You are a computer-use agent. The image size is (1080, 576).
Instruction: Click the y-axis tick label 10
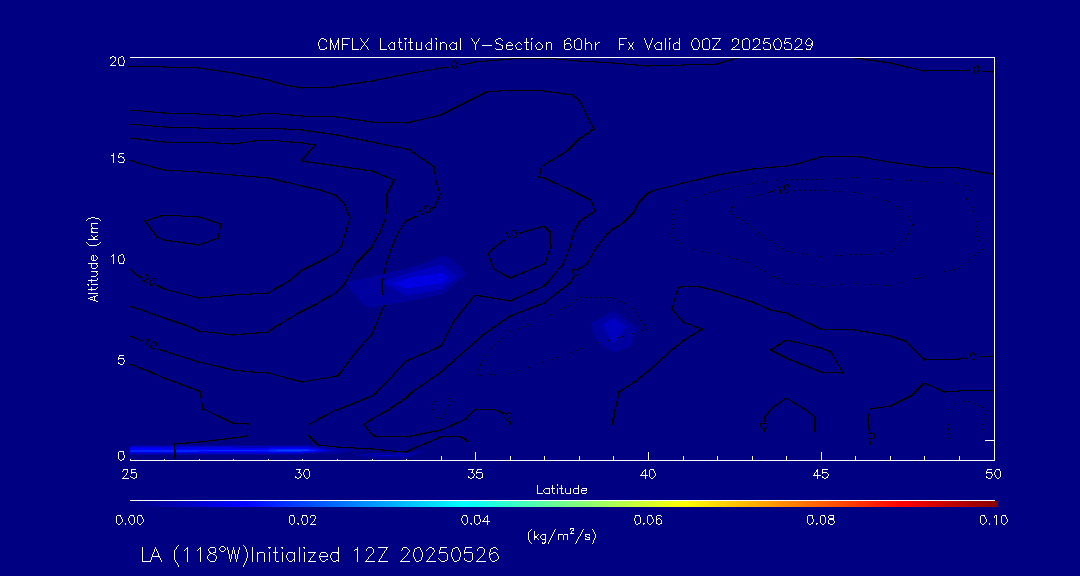tap(117, 260)
